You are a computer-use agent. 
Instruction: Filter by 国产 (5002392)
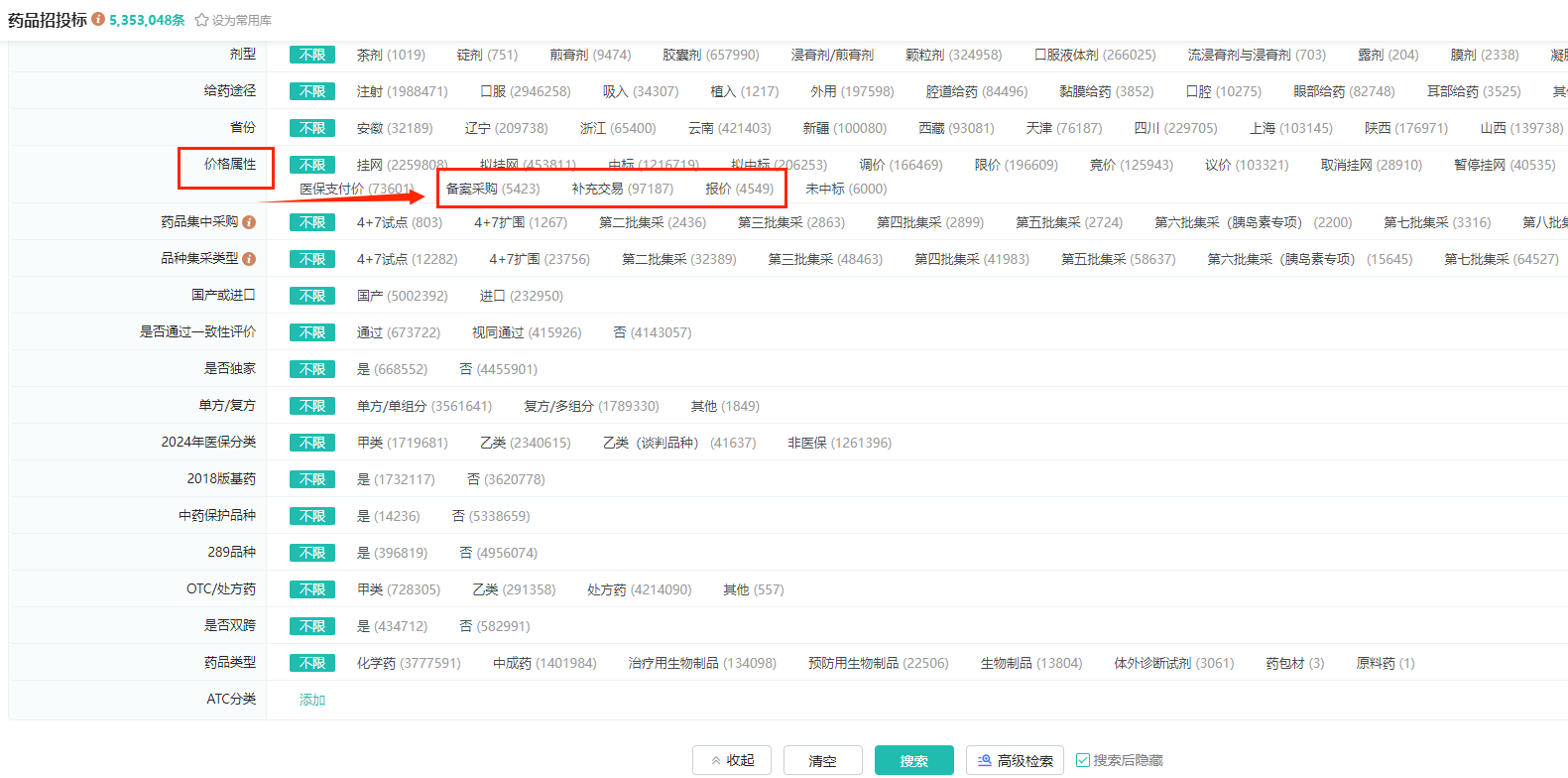403,296
